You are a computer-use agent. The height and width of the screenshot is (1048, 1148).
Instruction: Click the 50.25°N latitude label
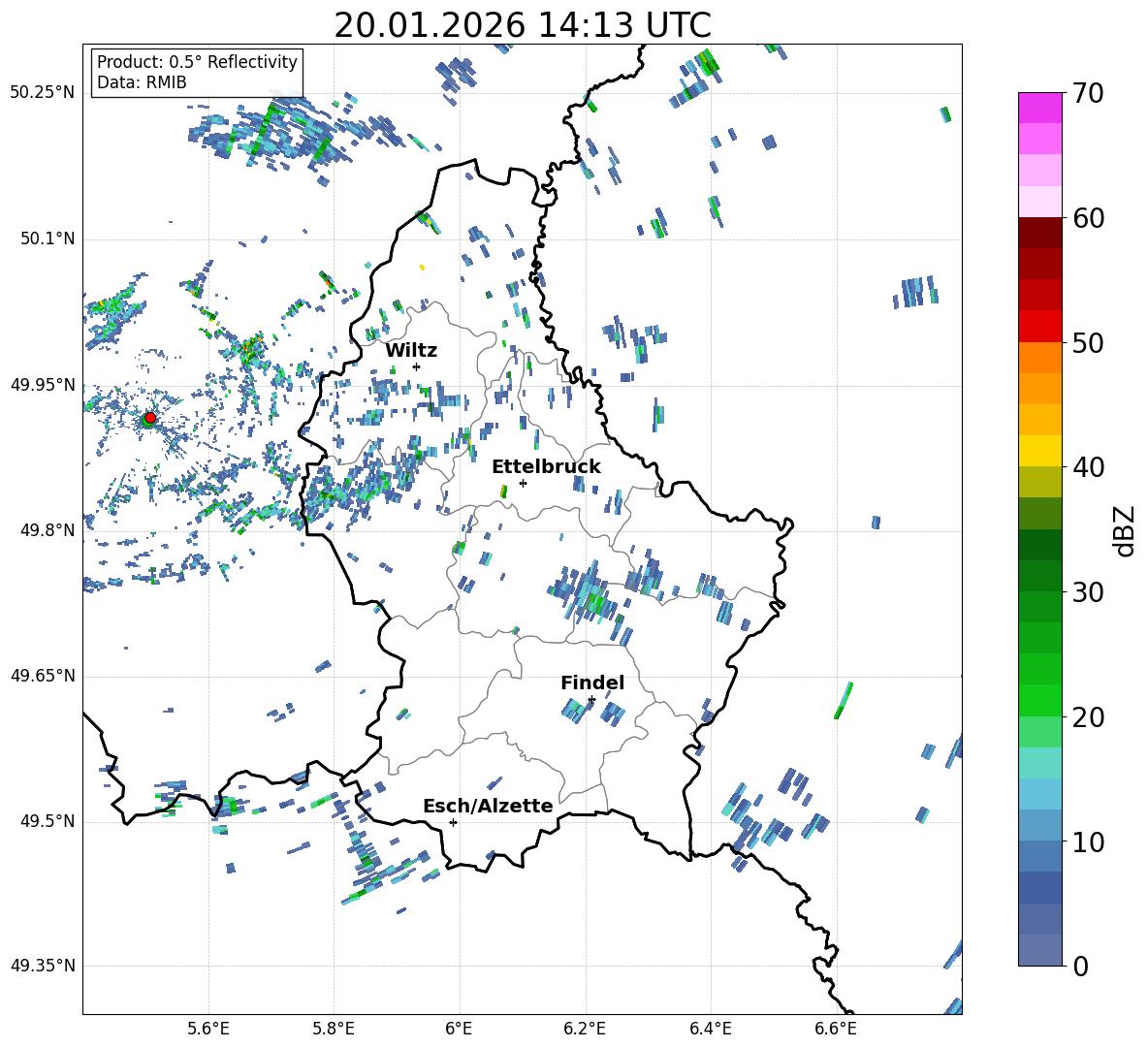coord(43,93)
